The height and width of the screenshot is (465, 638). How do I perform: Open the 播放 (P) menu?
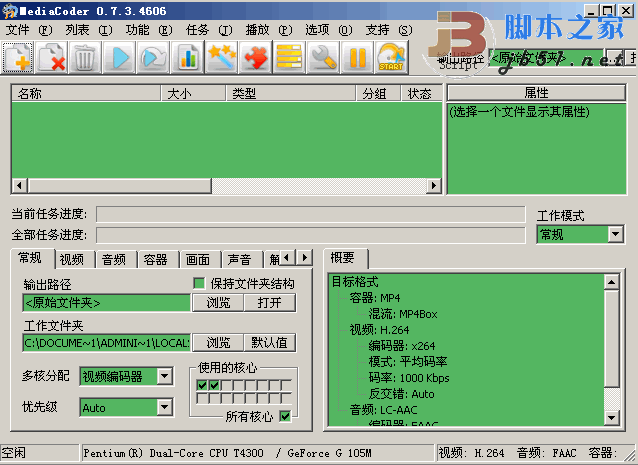[269, 30]
